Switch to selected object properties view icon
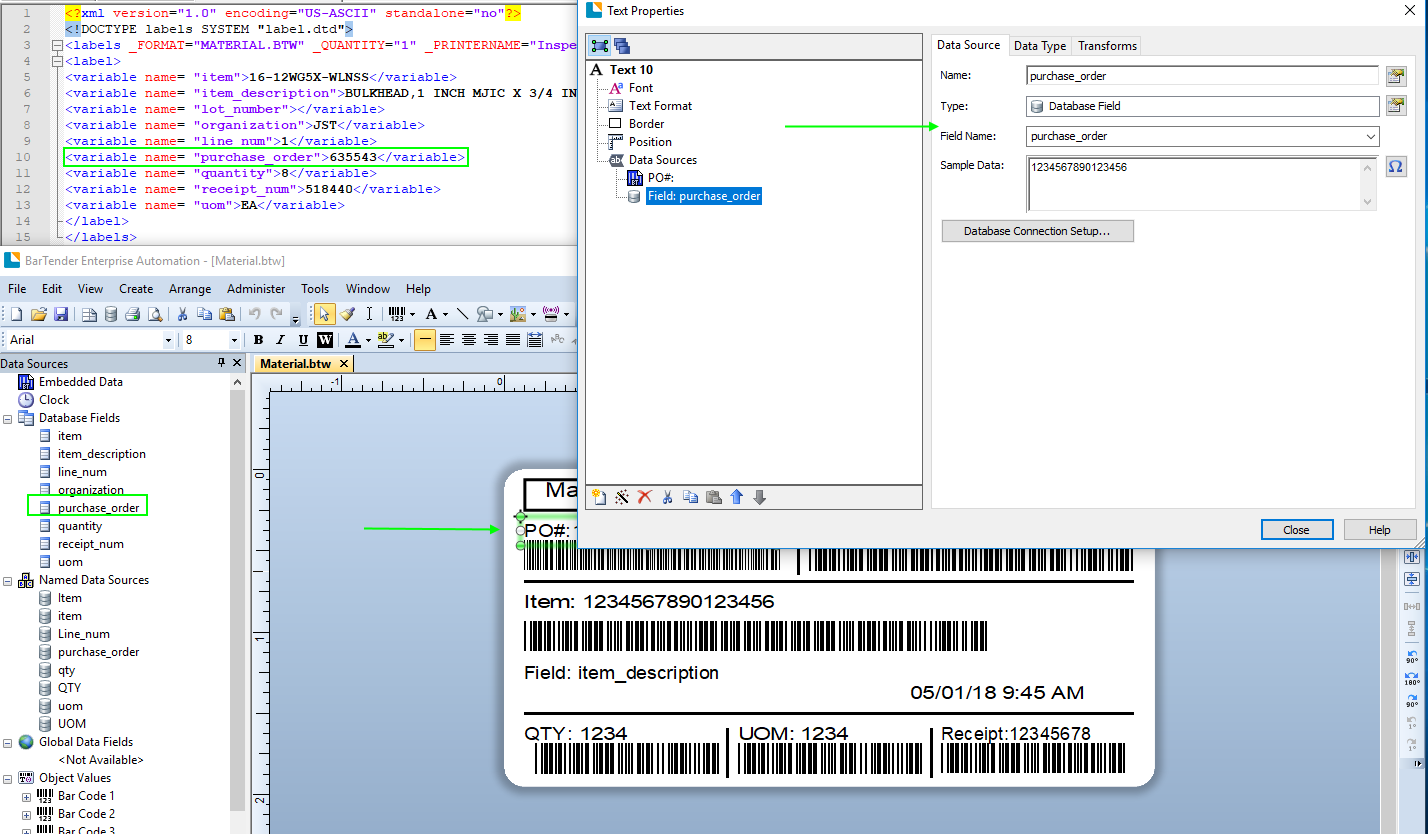This screenshot has width=1428, height=834. point(600,46)
